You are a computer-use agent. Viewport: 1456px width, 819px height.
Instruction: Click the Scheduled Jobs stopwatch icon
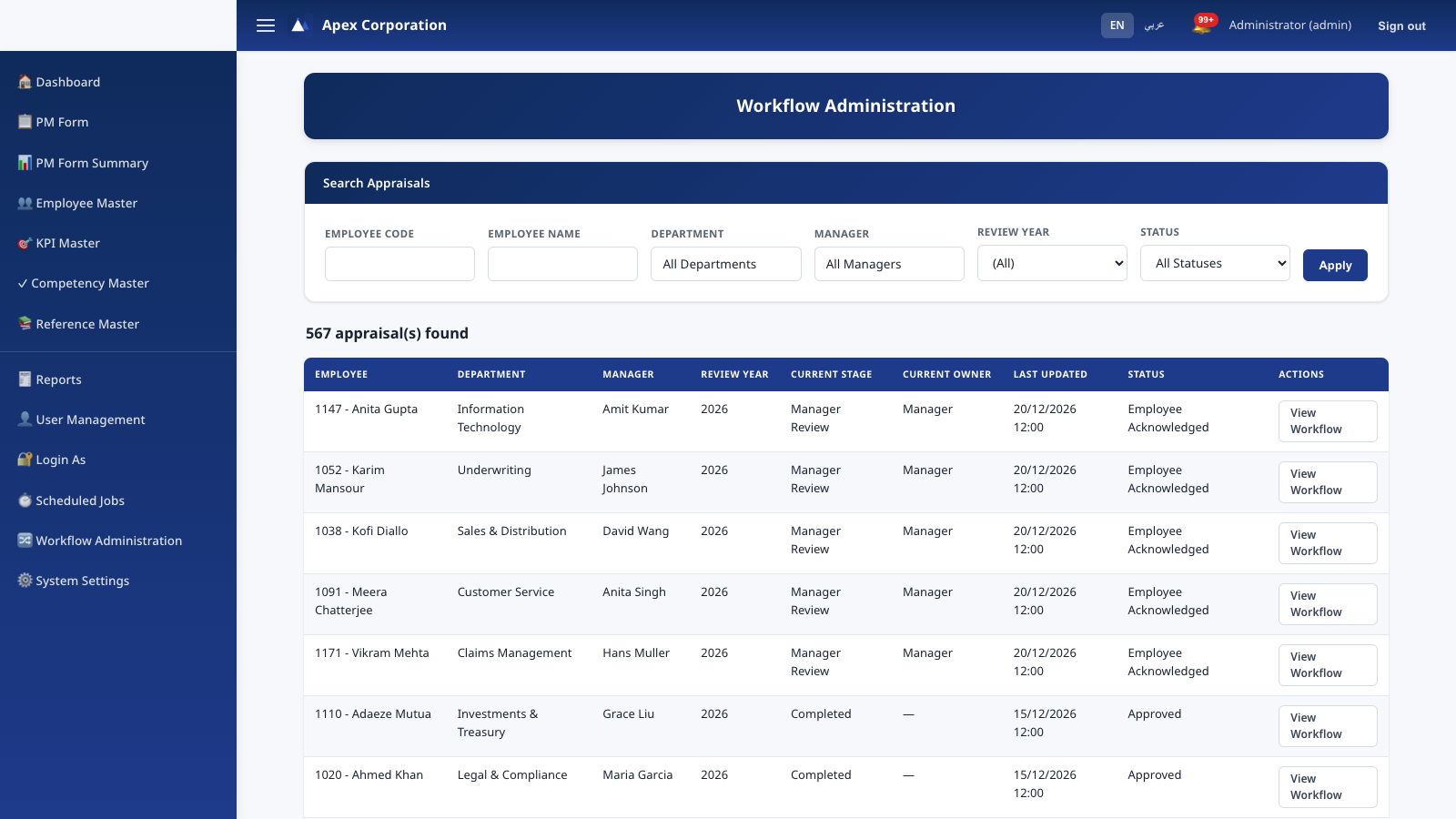pos(25,500)
